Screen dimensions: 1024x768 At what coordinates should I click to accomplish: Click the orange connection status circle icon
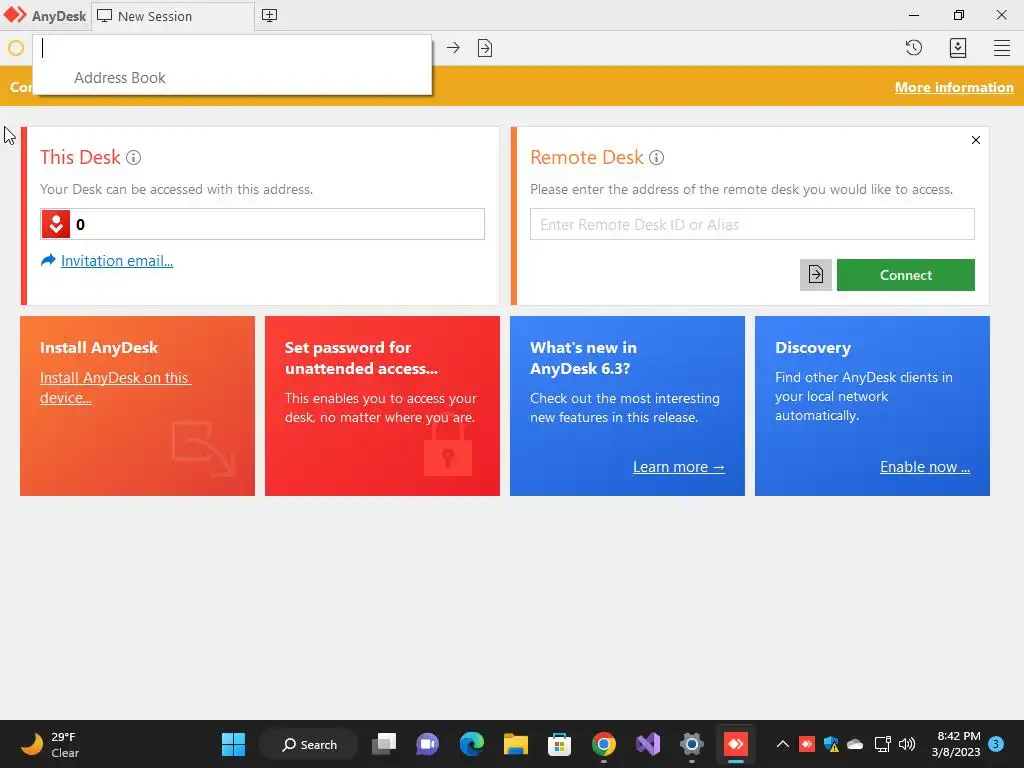[16, 48]
